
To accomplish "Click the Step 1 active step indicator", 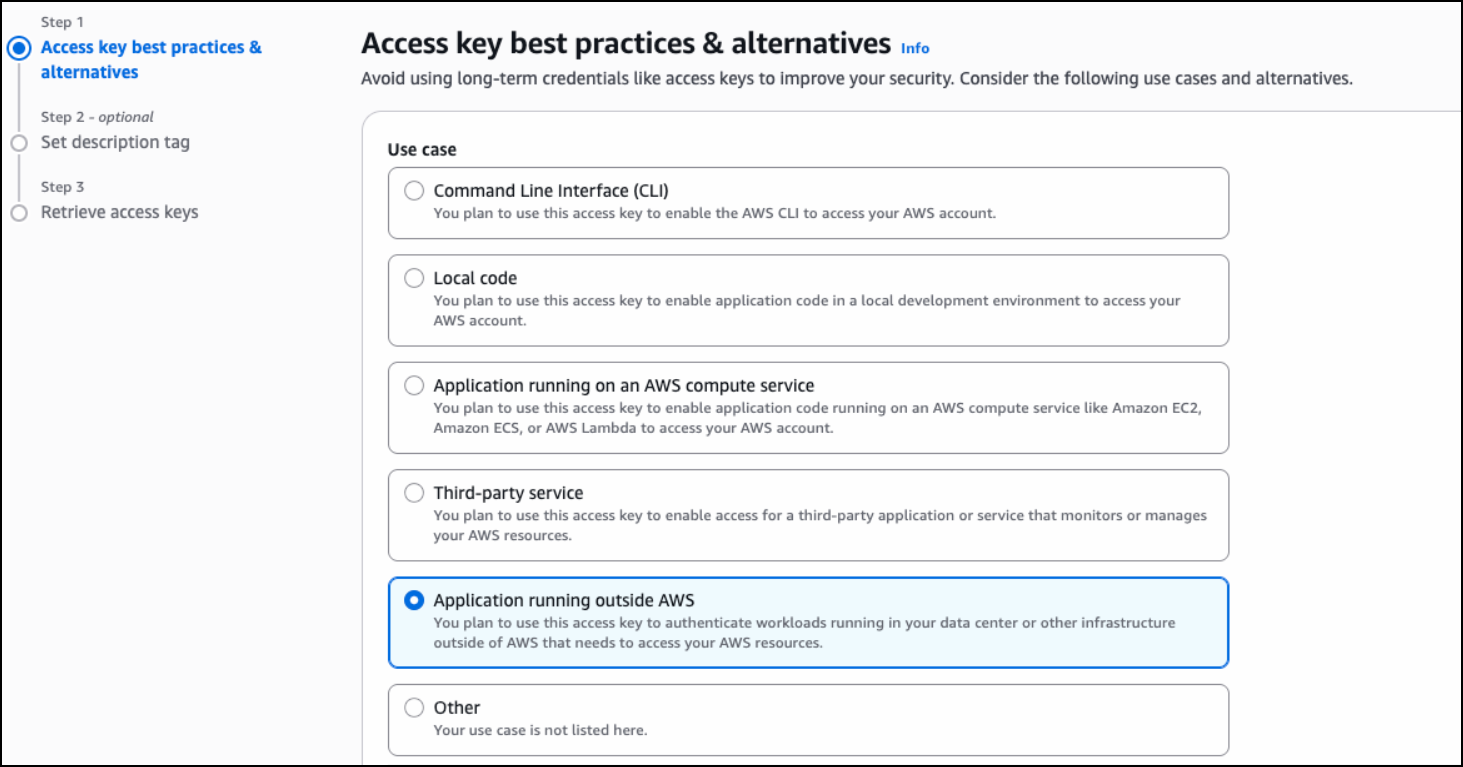I will point(19,48).
